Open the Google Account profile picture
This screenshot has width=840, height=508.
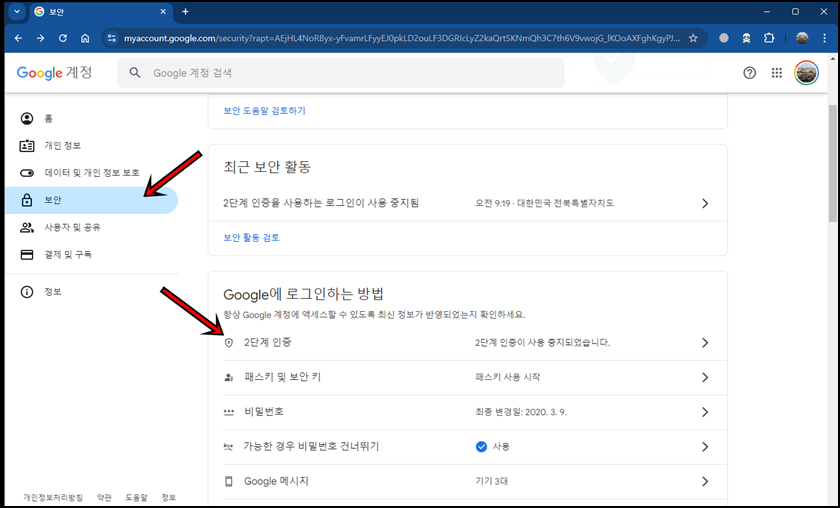[x=806, y=73]
